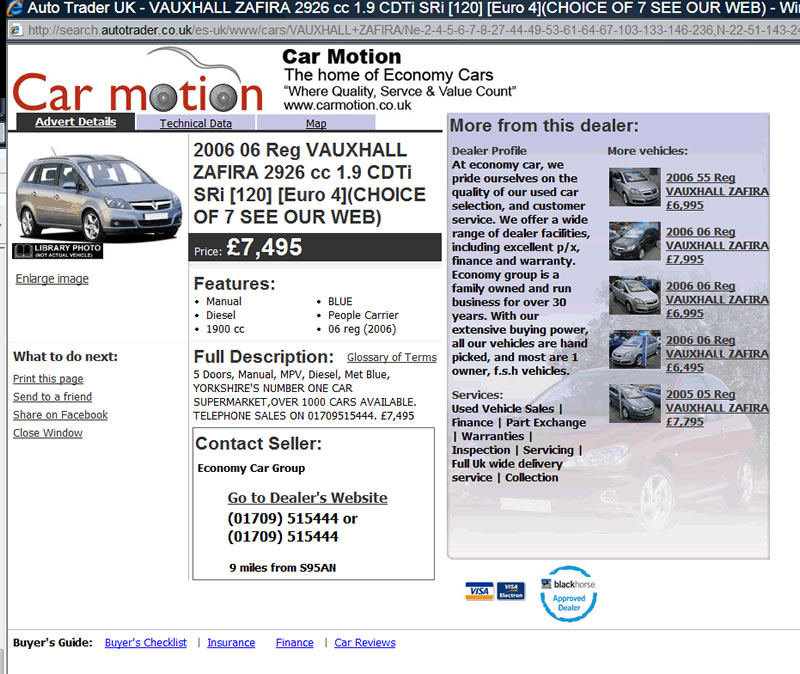The width and height of the screenshot is (800, 674).
Task: Click www.carmotion.co.uk text in header
Action: (x=347, y=105)
